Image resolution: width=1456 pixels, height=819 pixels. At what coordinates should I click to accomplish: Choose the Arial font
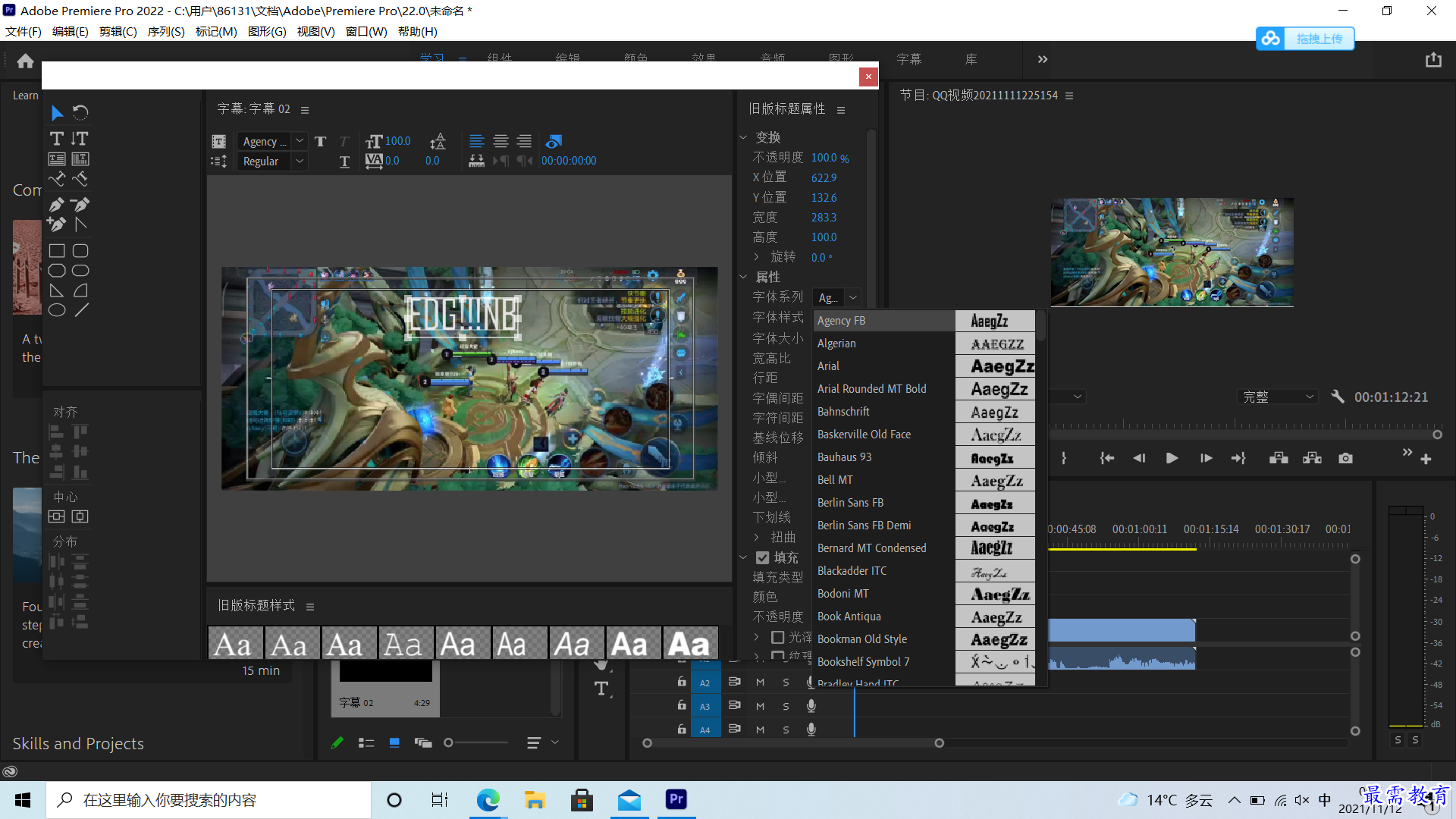tap(924, 366)
